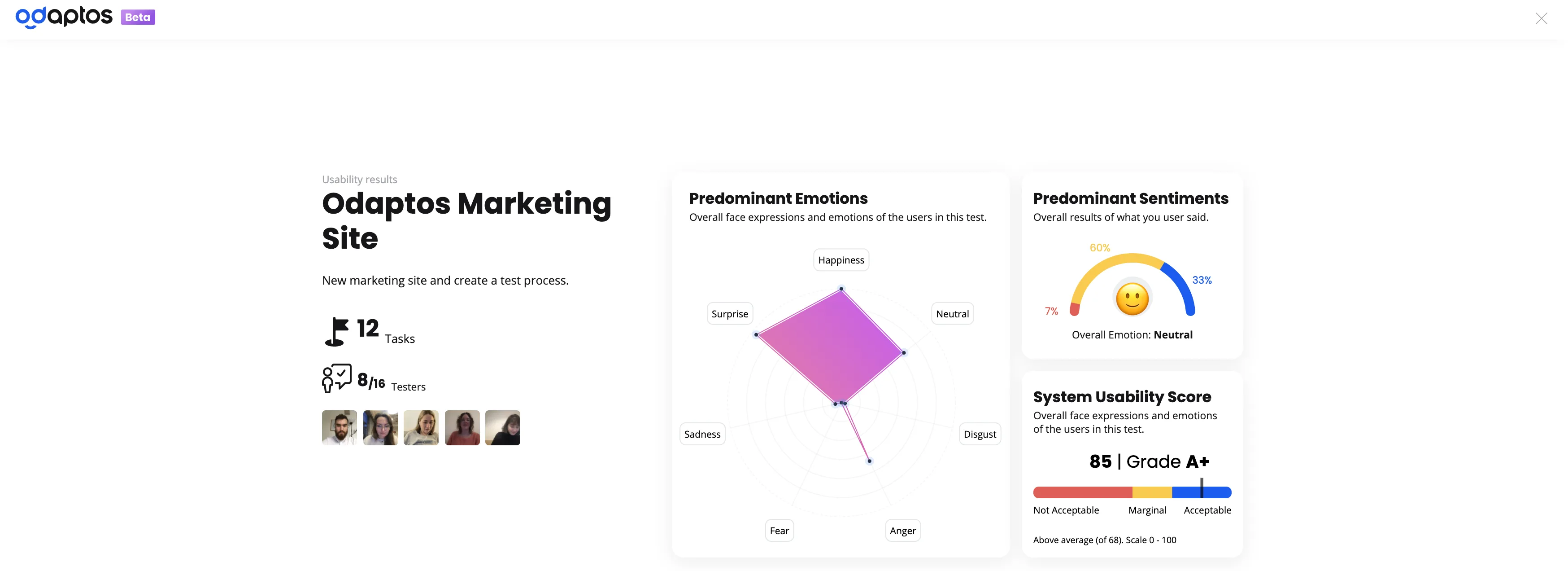
Task: Close the usability results page
Action: click(x=1541, y=18)
